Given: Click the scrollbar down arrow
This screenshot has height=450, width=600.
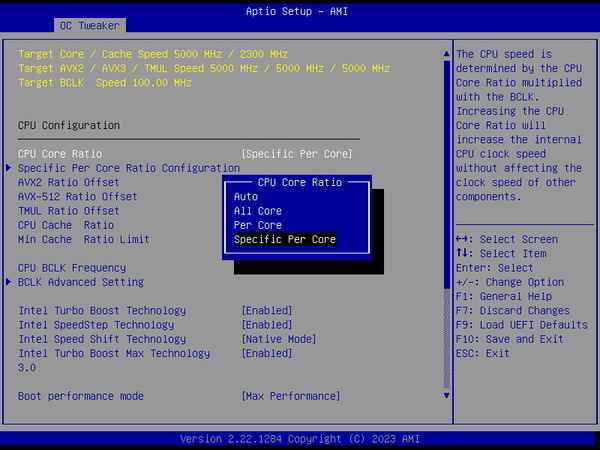Looking at the screenshot, I should [x=447, y=395].
